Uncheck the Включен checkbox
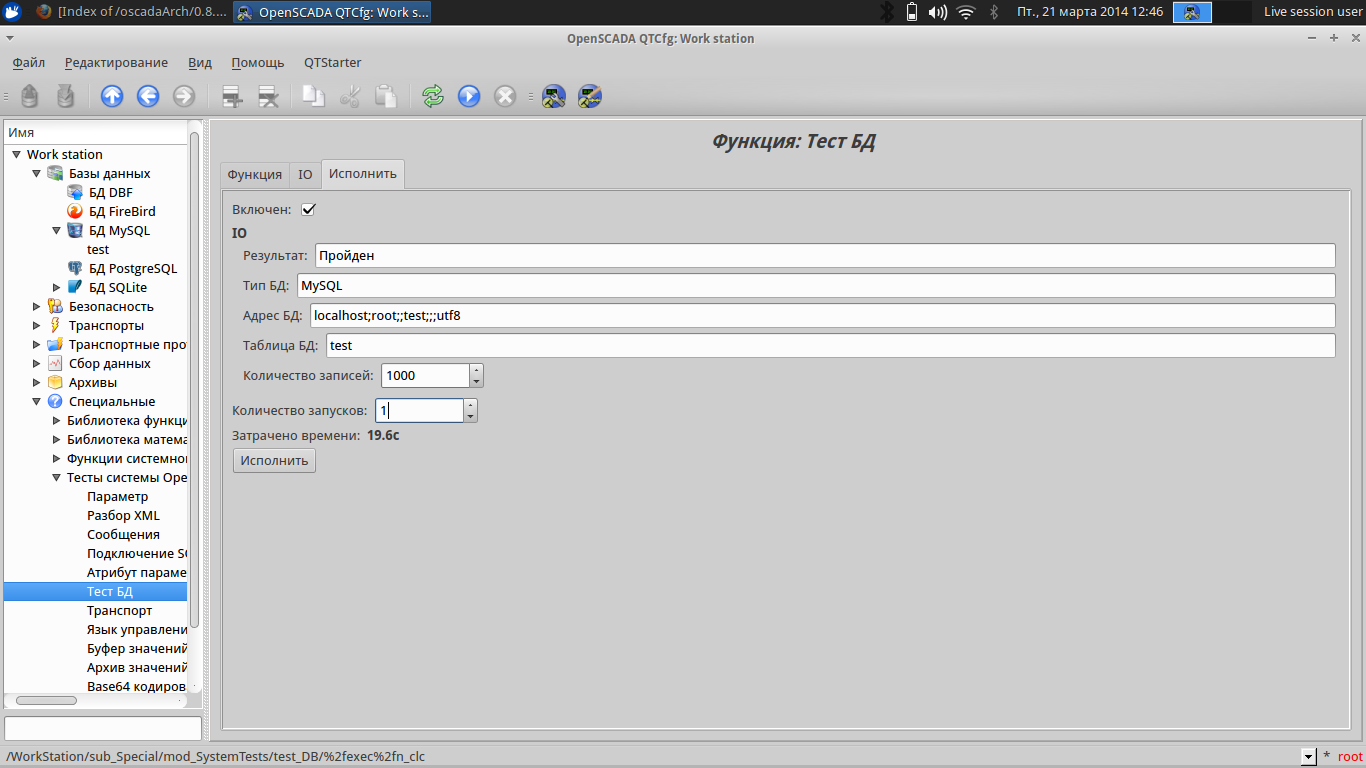 coord(308,209)
